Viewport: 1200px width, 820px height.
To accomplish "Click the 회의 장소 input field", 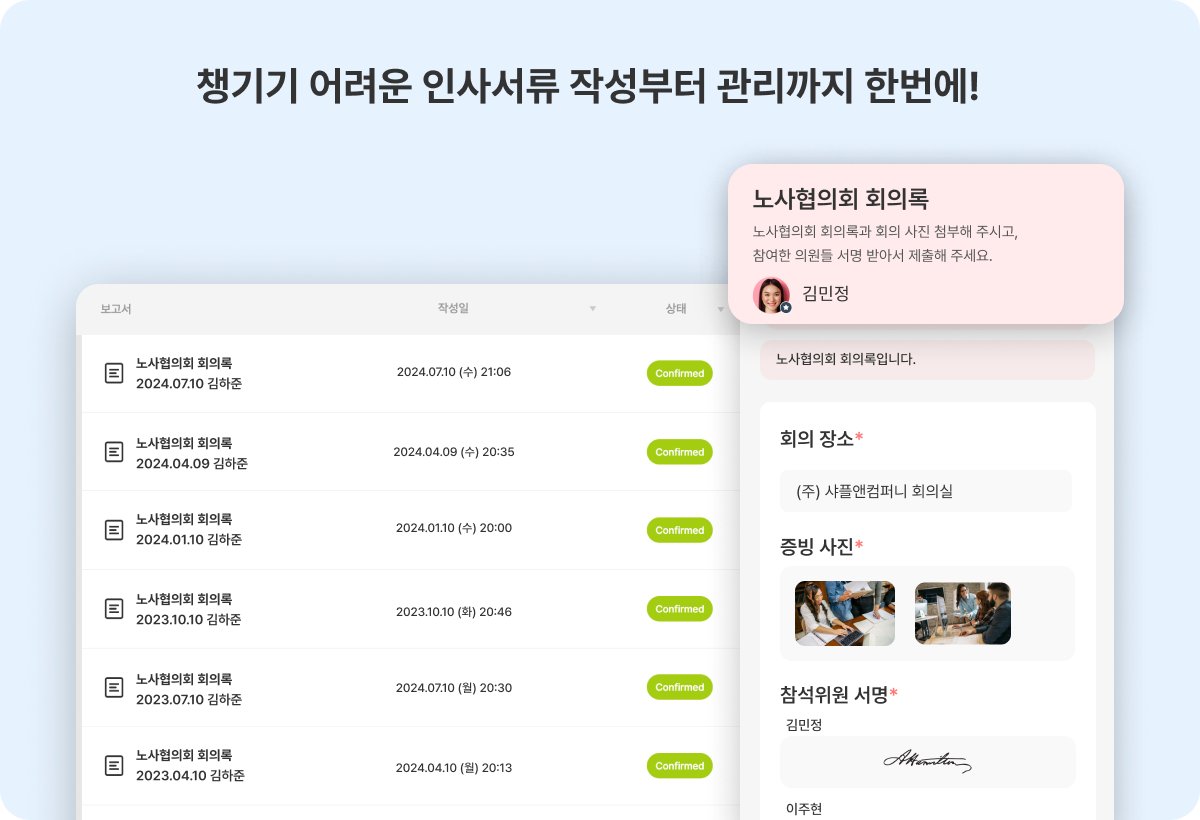I will [x=926, y=491].
